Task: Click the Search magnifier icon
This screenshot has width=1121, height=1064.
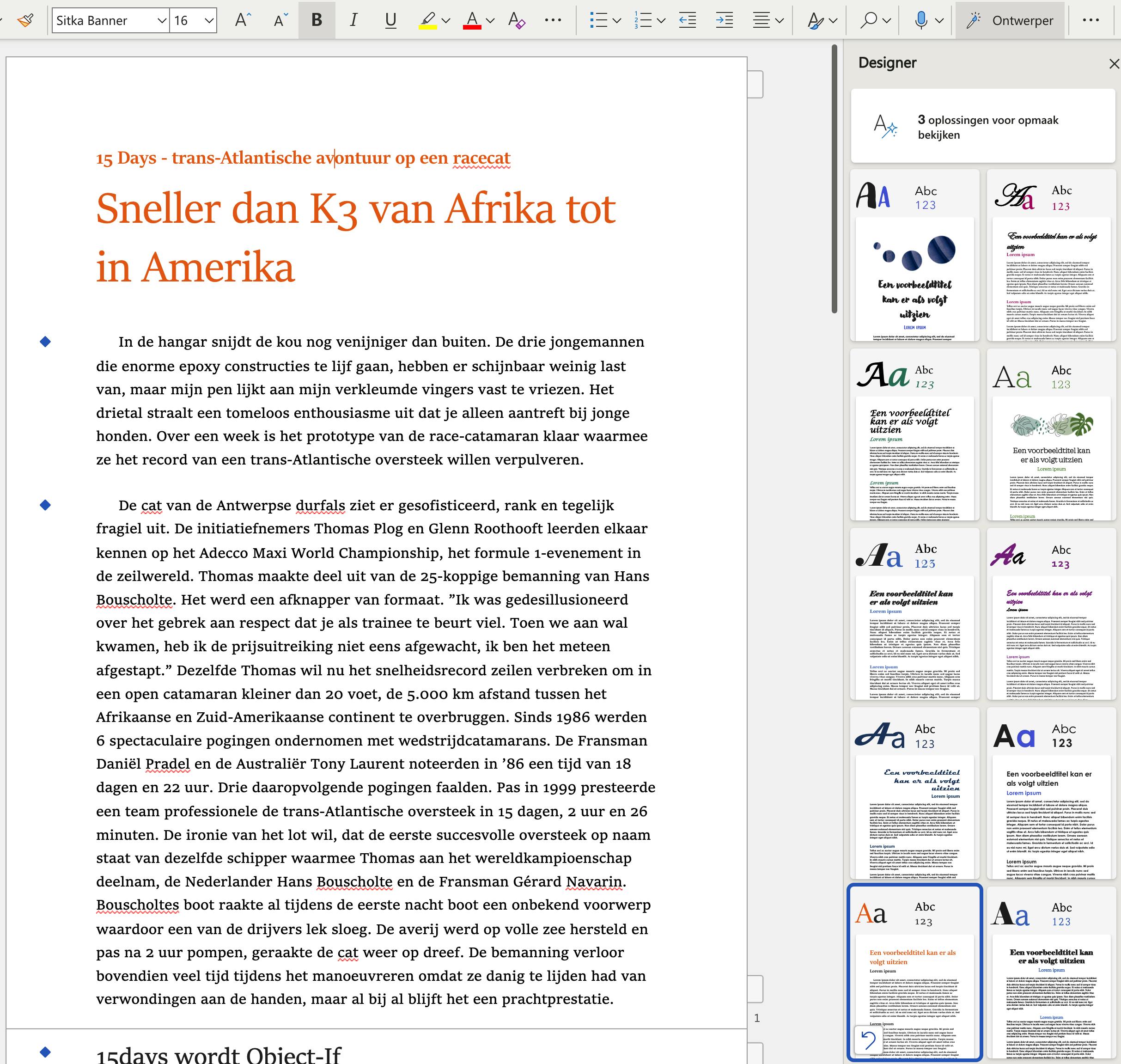Action: [868, 20]
